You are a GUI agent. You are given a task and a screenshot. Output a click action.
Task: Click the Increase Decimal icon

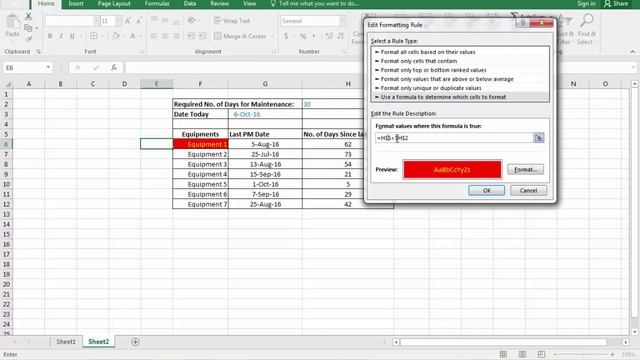[329, 36]
